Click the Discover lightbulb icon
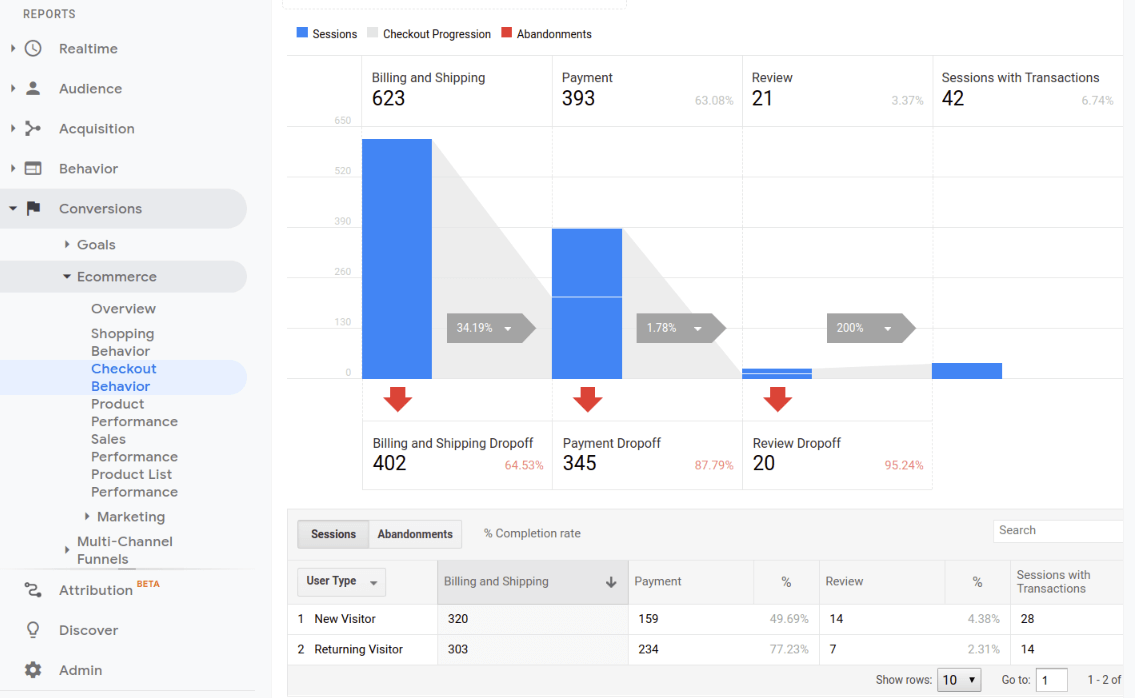1135x698 pixels. [33, 630]
